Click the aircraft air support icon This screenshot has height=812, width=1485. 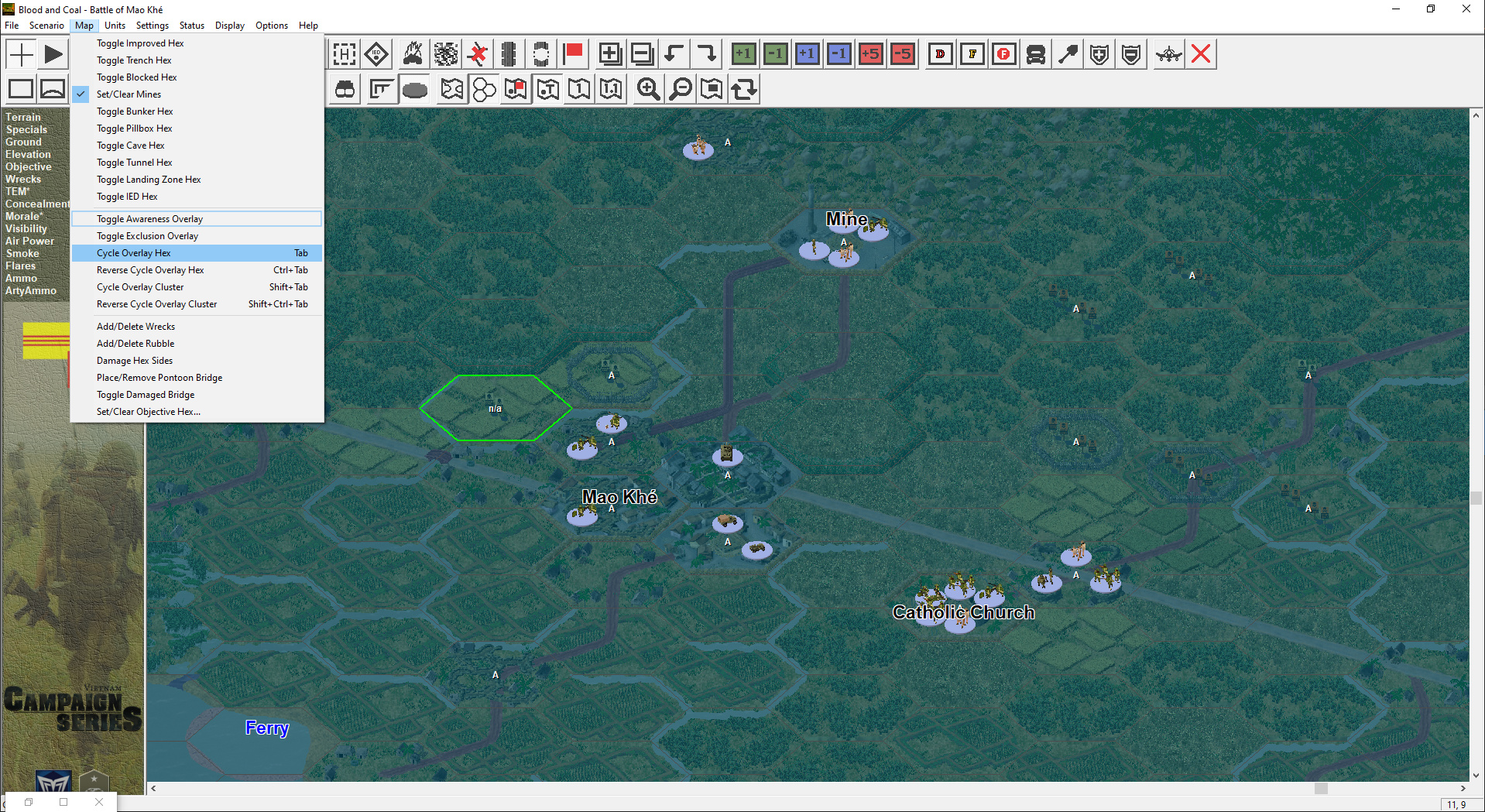(x=1169, y=54)
